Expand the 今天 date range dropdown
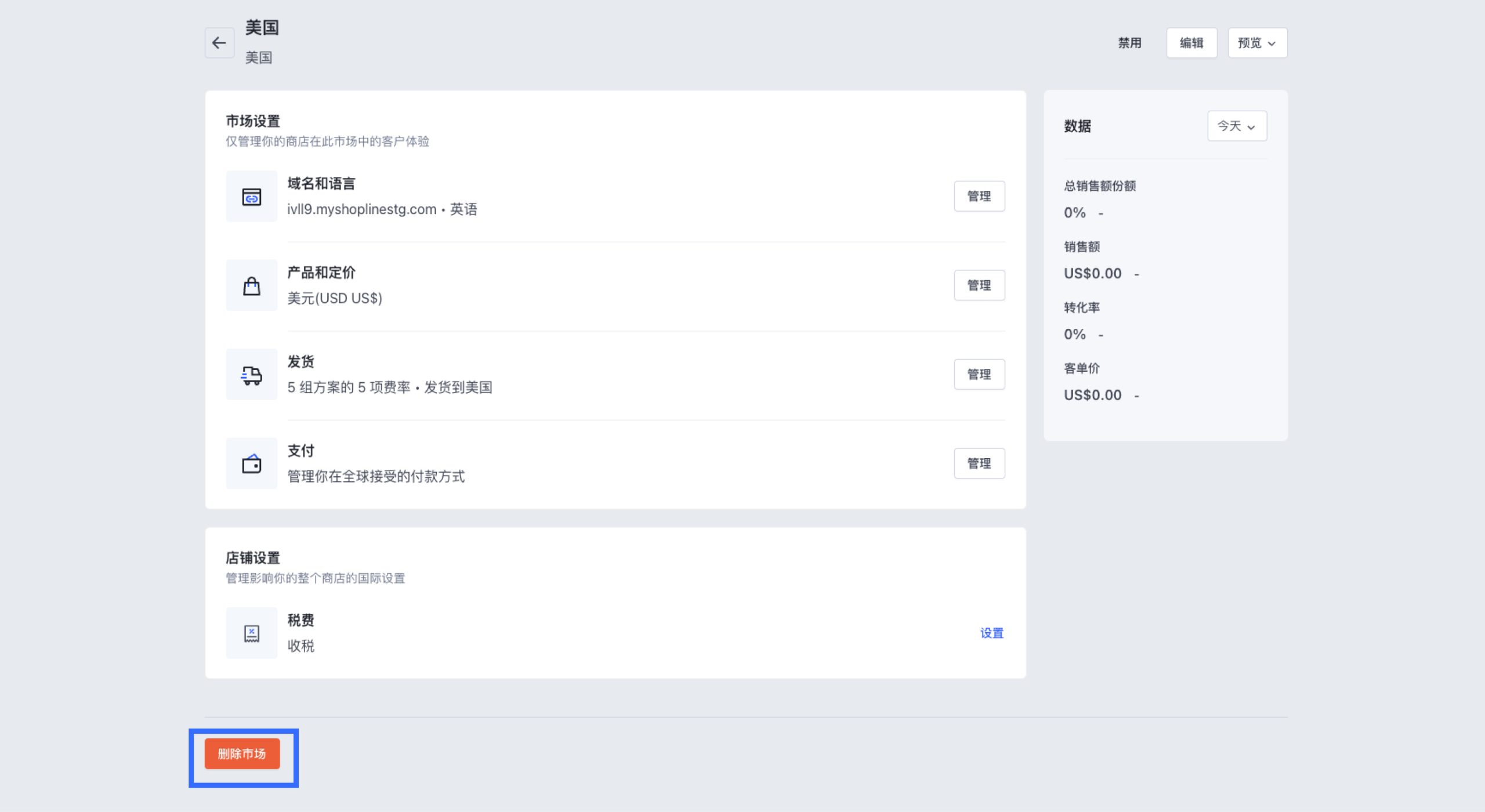 pos(1237,126)
